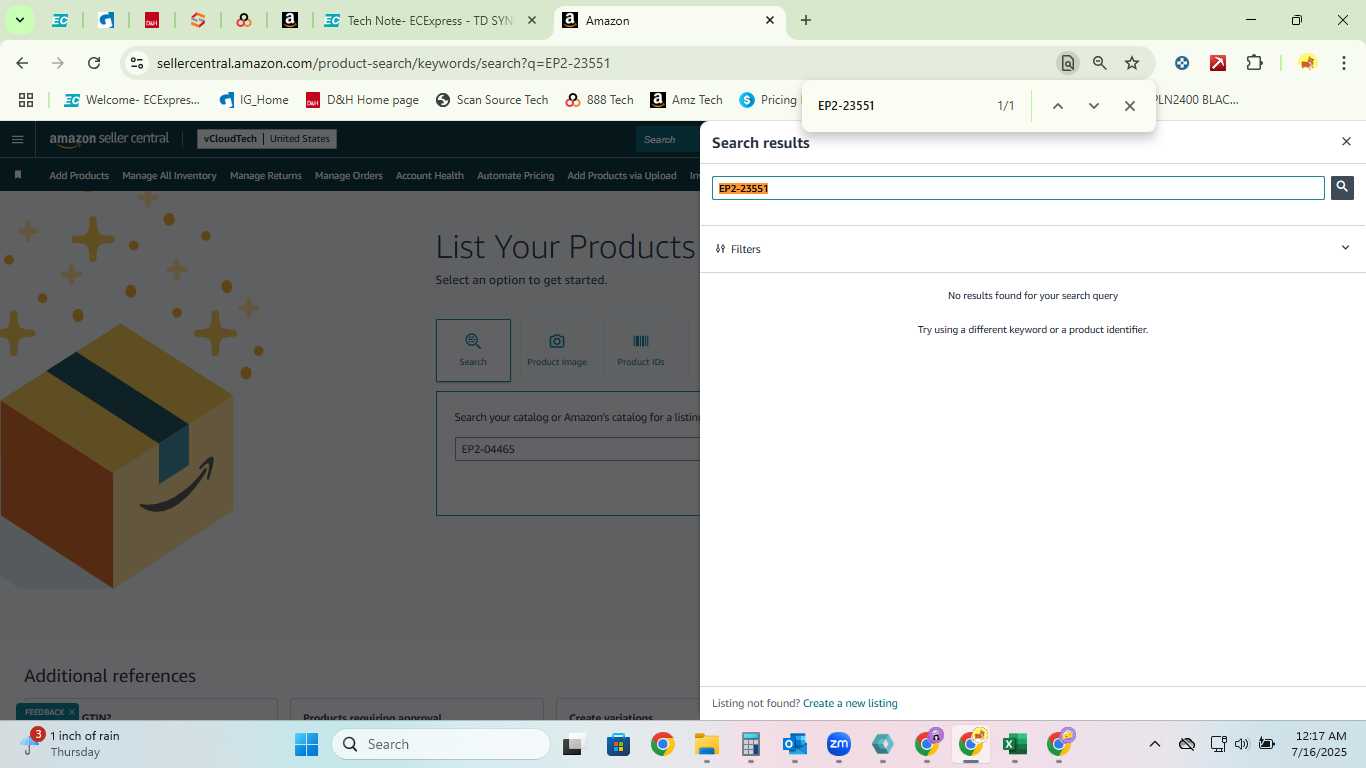The height and width of the screenshot is (768, 1366).
Task: Click the taskbar Search box
Action: 441,744
